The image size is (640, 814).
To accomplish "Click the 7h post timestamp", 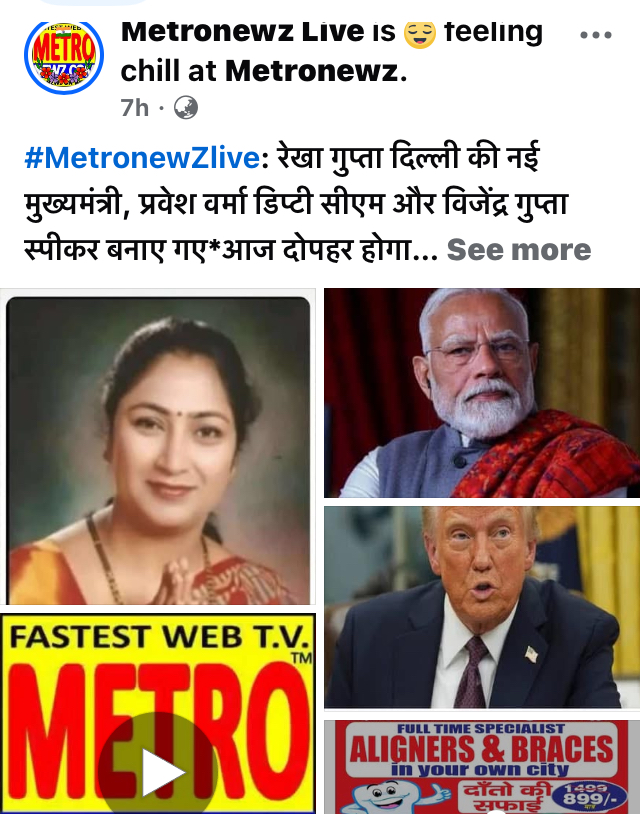I will coord(134,108).
